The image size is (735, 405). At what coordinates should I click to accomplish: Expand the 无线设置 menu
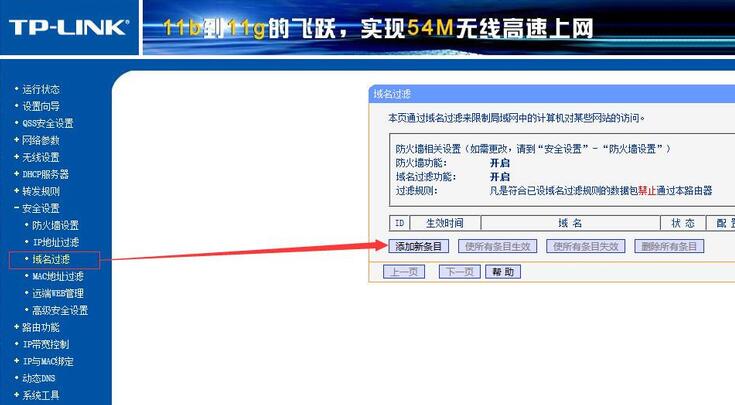pos(41,157)
